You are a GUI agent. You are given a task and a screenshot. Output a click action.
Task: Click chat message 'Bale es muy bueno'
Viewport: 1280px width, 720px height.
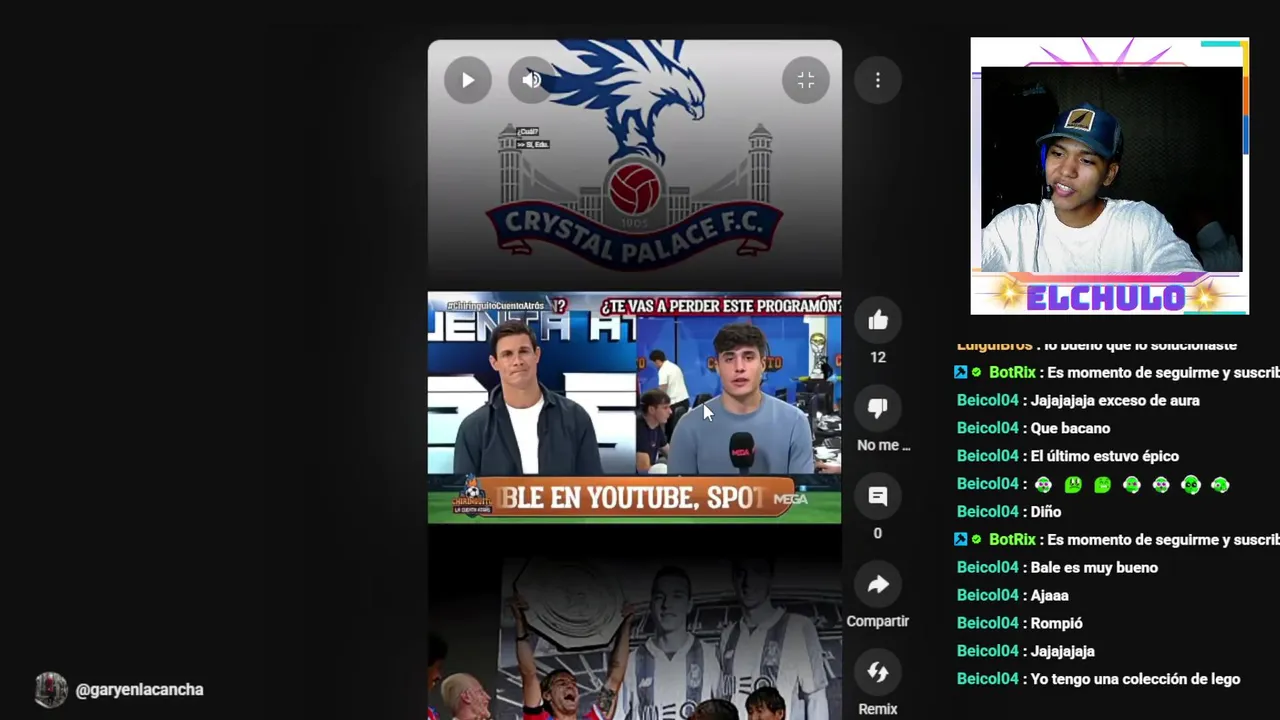click(x=1057, y=567)
